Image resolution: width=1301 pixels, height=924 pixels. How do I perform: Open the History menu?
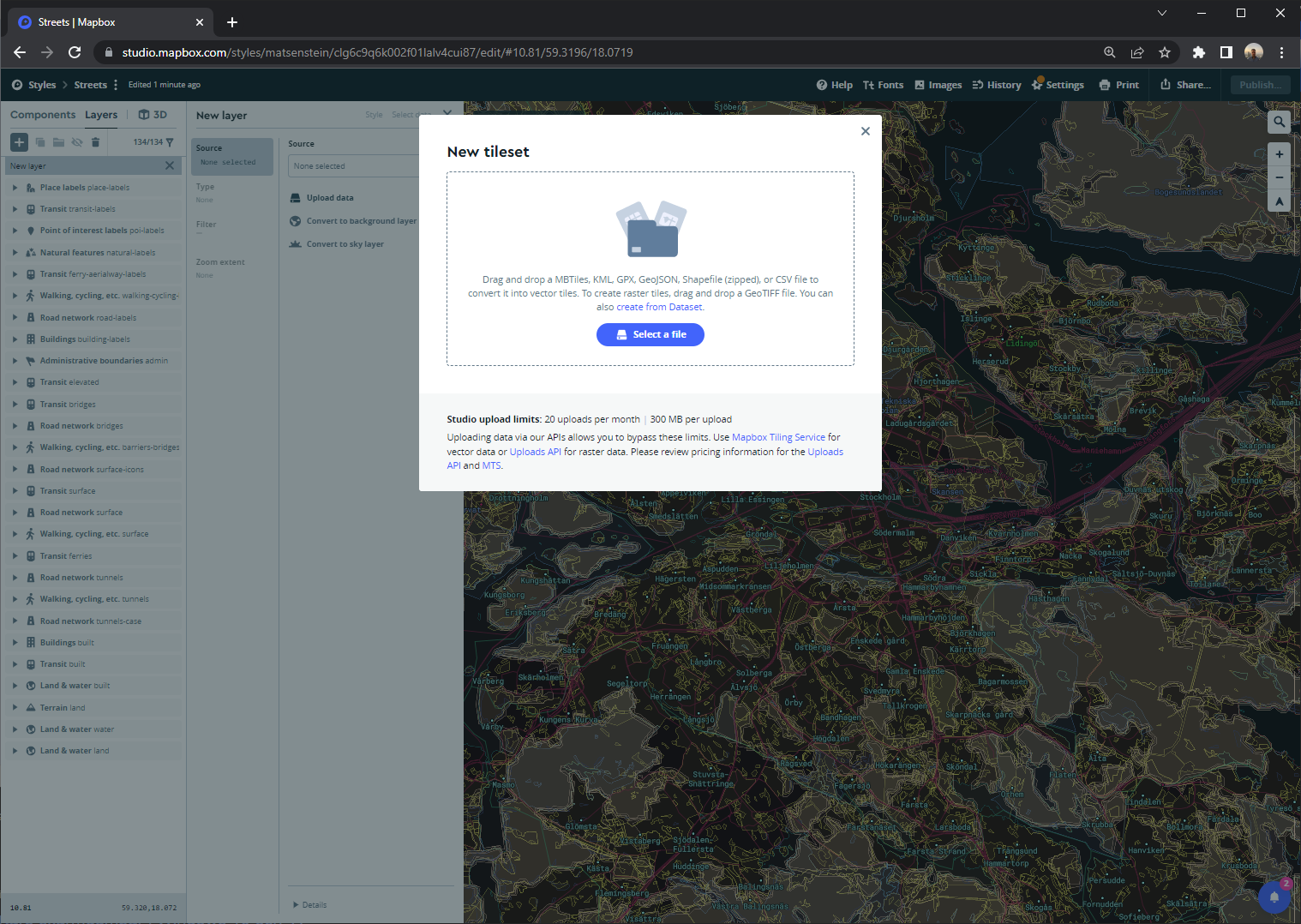coord(997,85)
